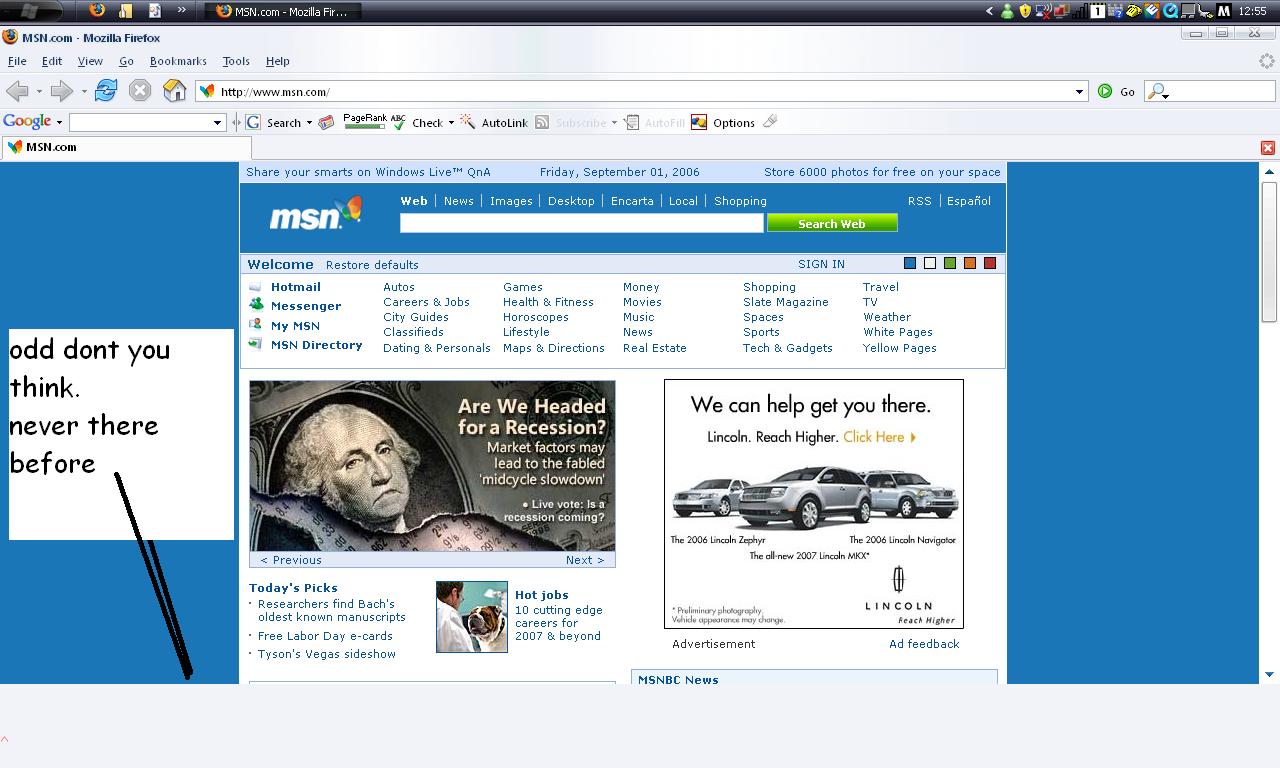Open Google Toolbar Options
The width and height of the screenshot is (1280, 768).
pos(723,123)
